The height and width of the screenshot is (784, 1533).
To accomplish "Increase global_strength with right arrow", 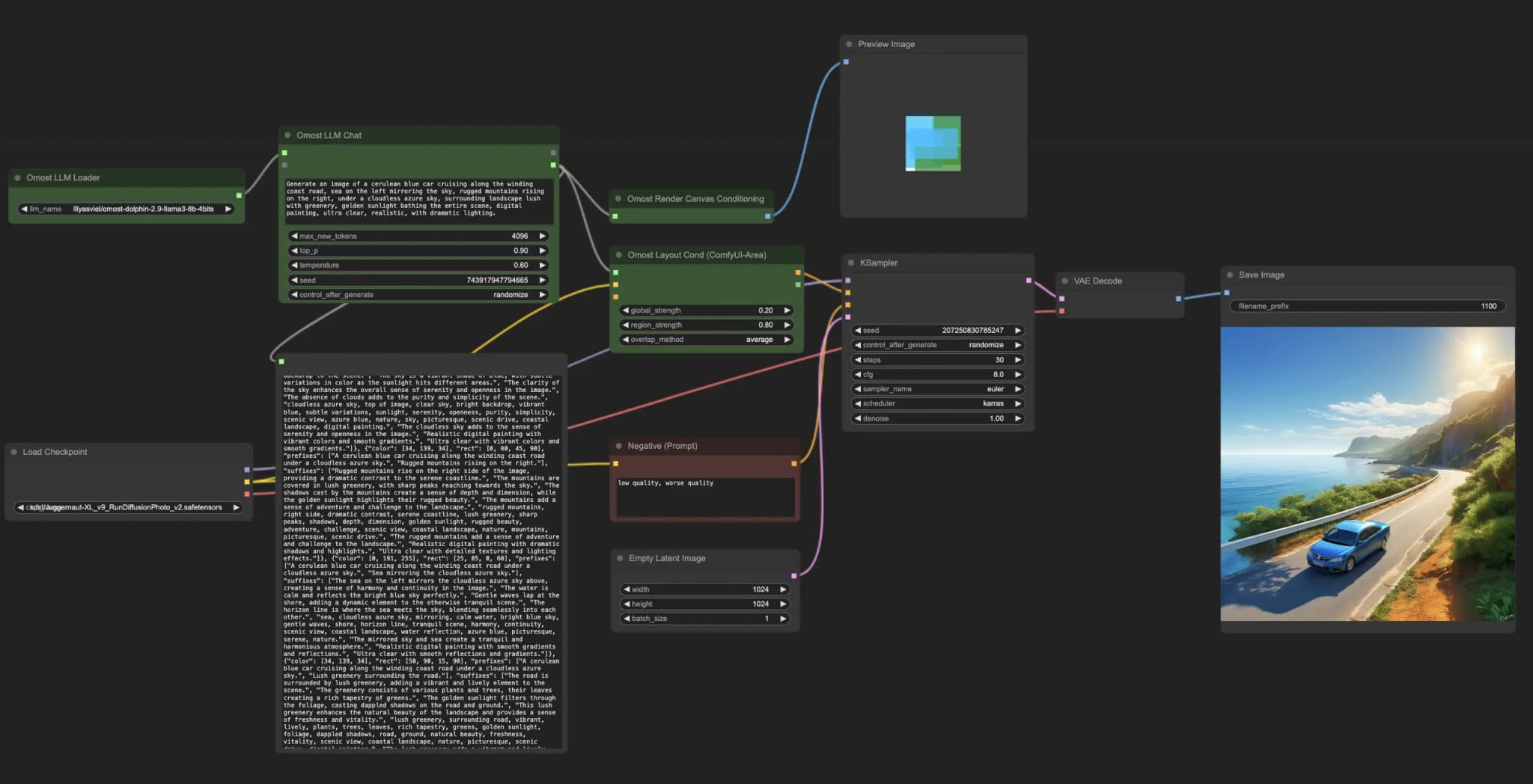I will coord(787,310).
